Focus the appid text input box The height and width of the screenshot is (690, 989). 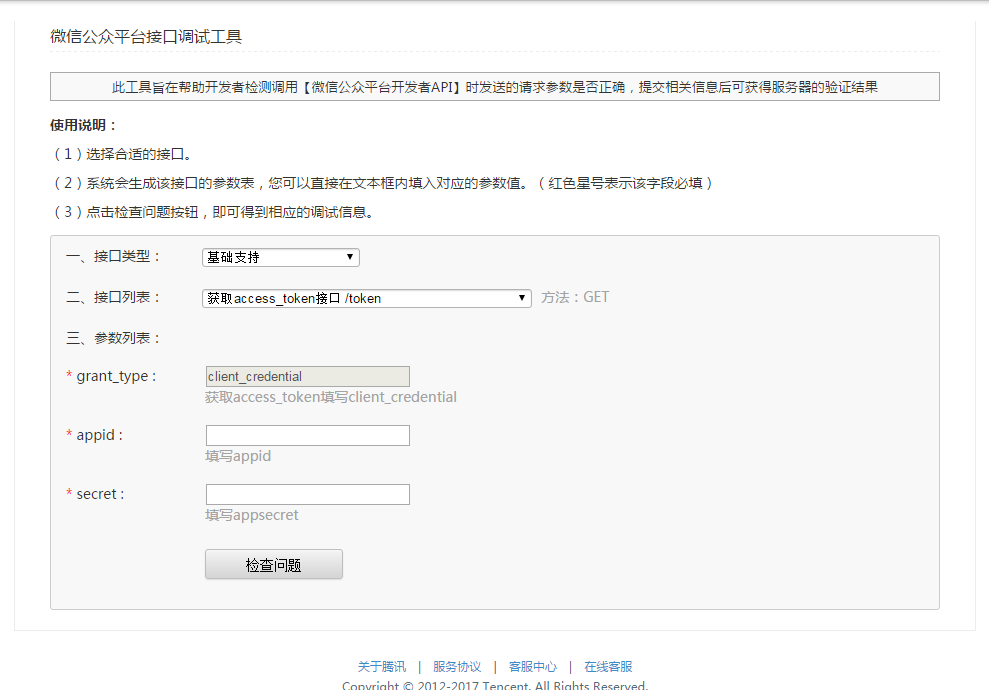(307, 436)
